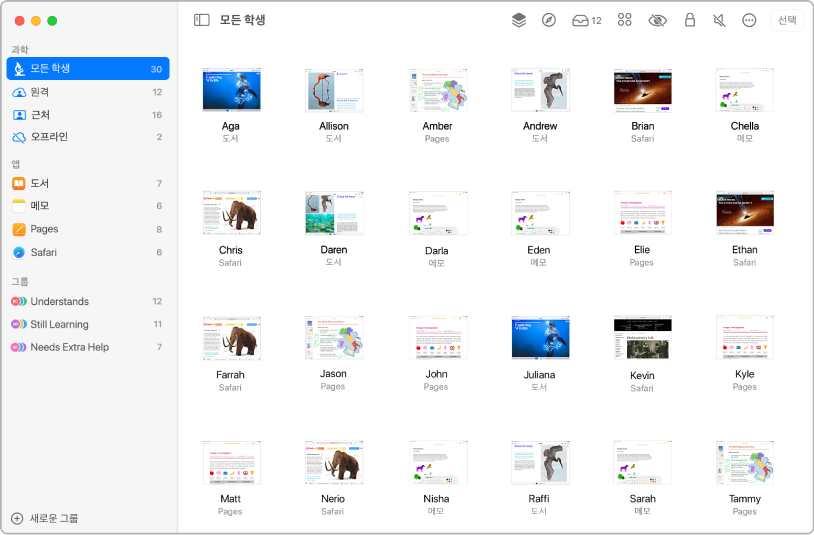Select Sarah's screen thumbnail
This screenshot has height=535, width=814.
point(643,463)
